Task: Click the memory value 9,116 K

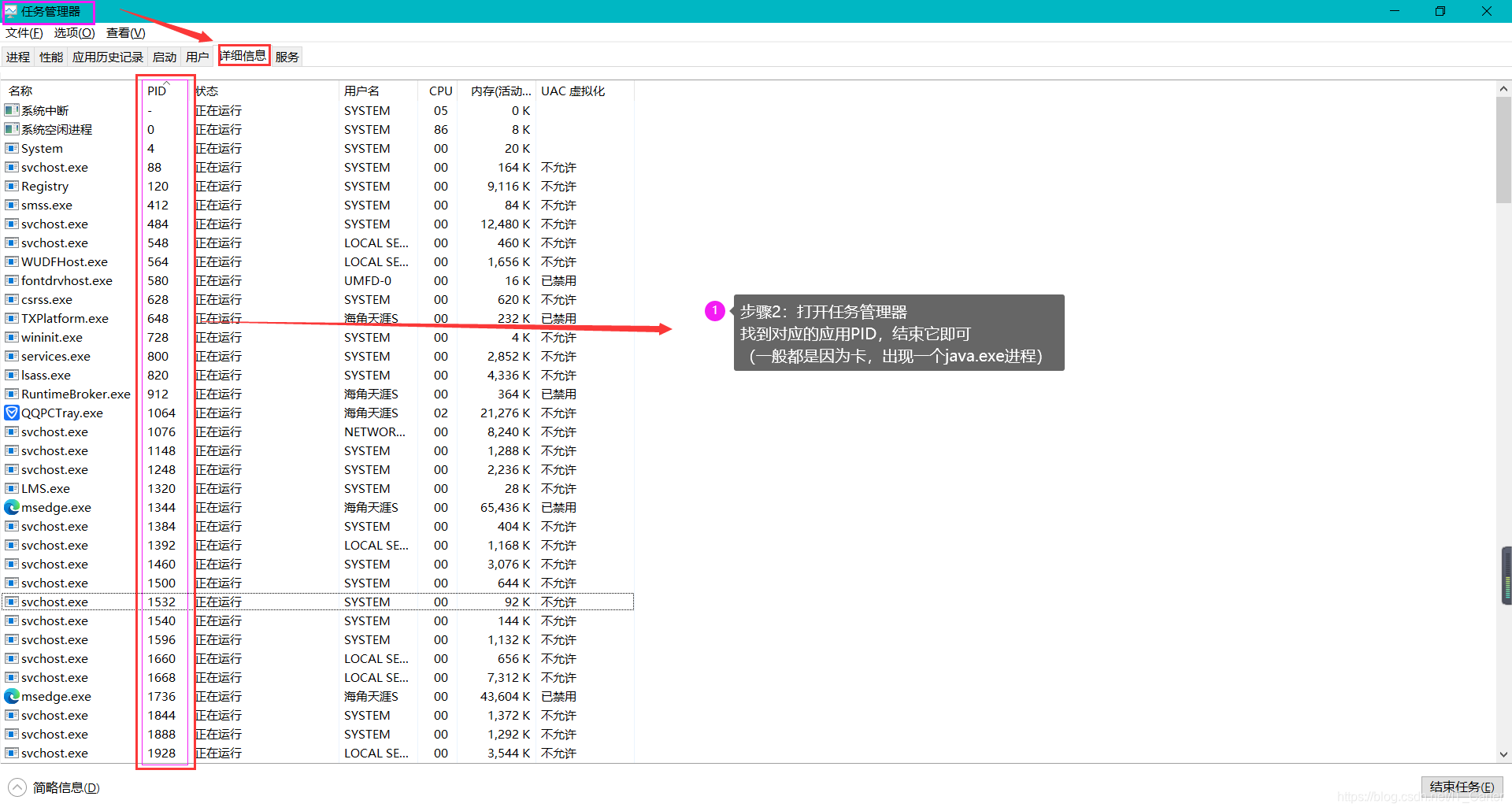Action: [509, 186]
